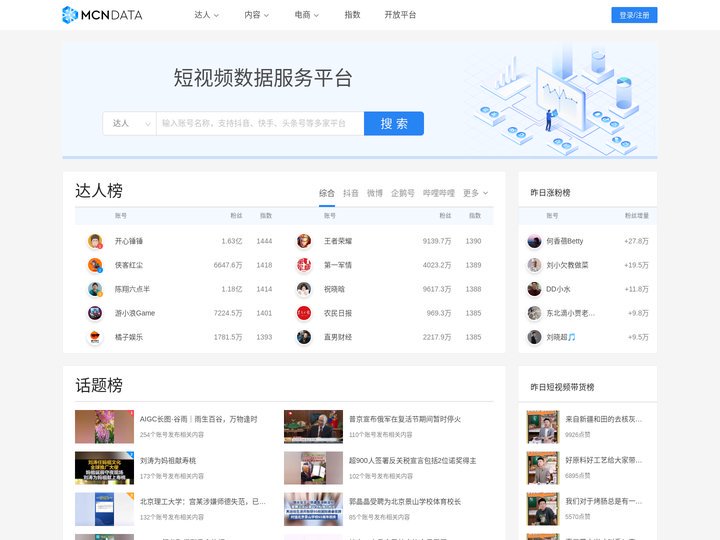The image size is (720, 540).
Task: Click 农民日报 fans value 969.3万
Action: coord(439,313)
